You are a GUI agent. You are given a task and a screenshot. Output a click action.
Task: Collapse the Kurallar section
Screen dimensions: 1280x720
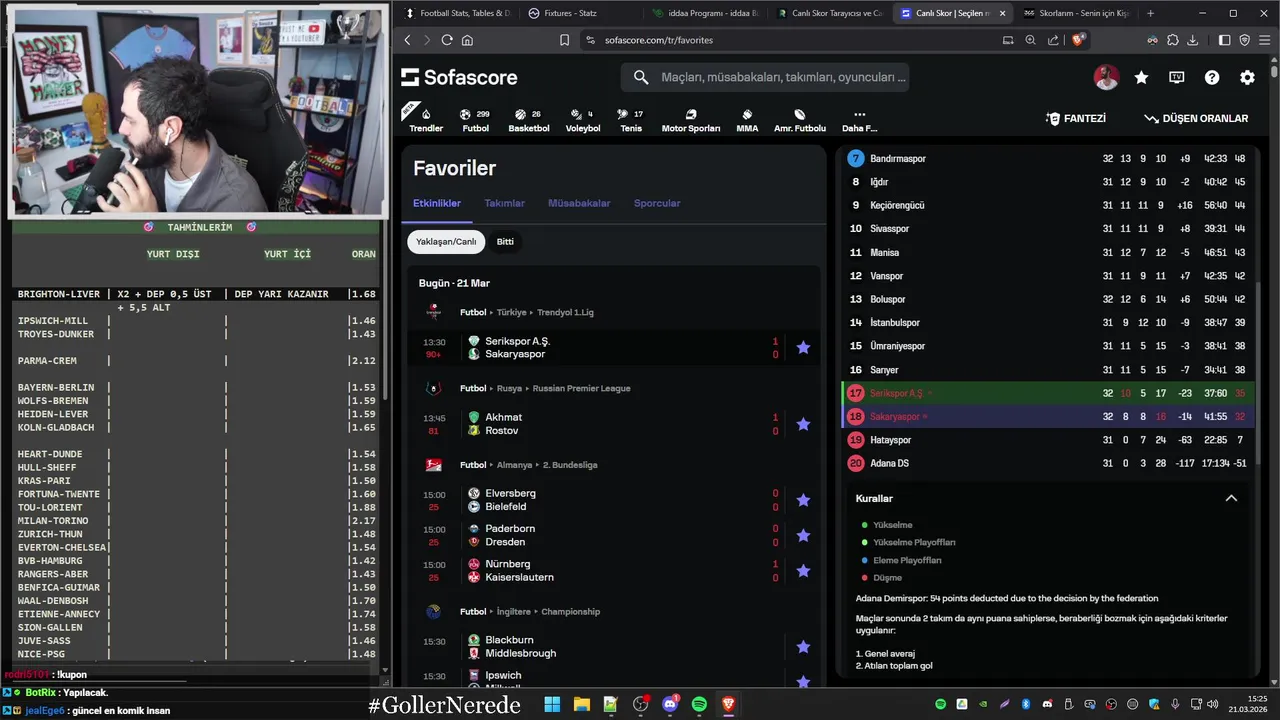click(1231, 498)
